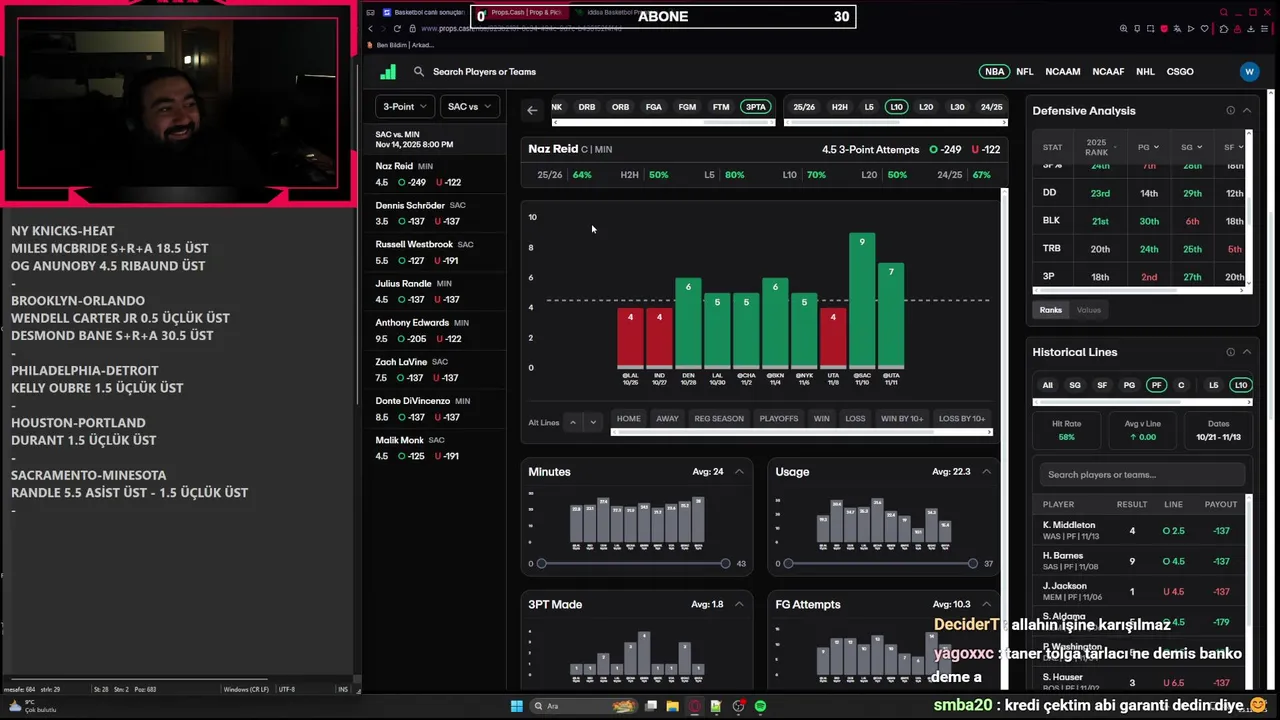Collapse the Usage chart card

pos(986,472)
